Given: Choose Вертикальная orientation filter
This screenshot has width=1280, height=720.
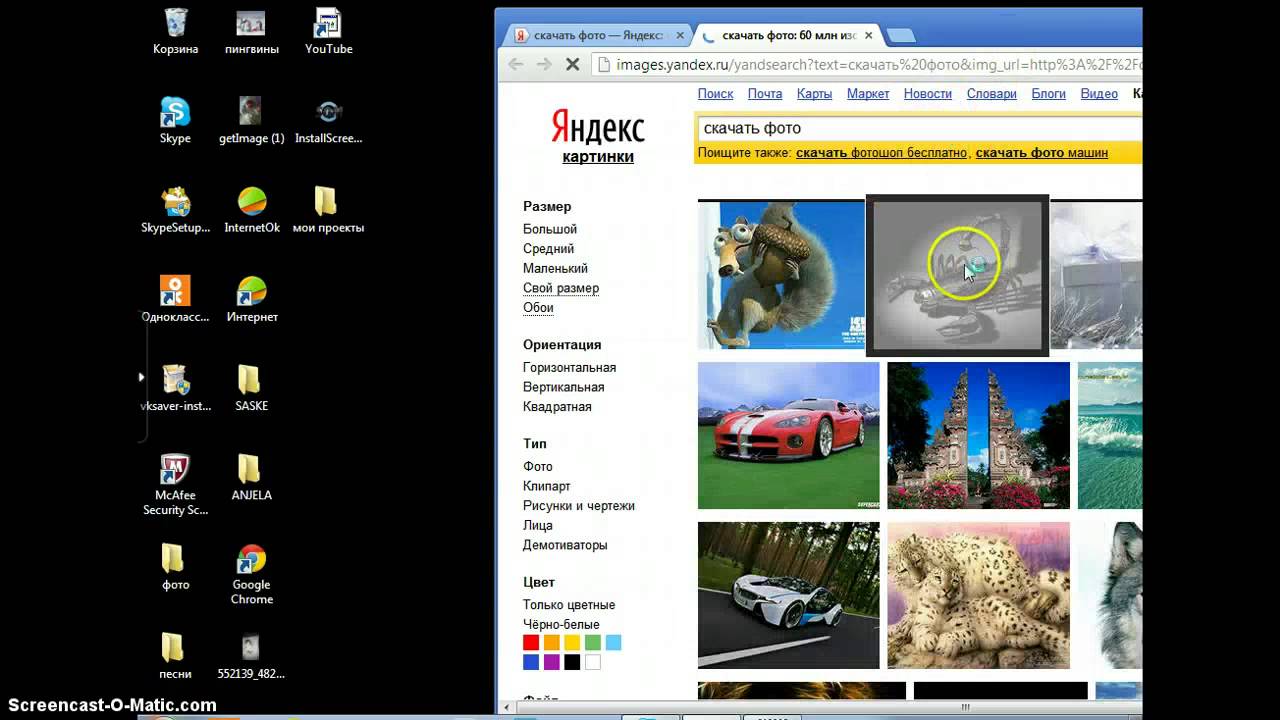Looking at the screenshot, I should click(x=563, y=387).
